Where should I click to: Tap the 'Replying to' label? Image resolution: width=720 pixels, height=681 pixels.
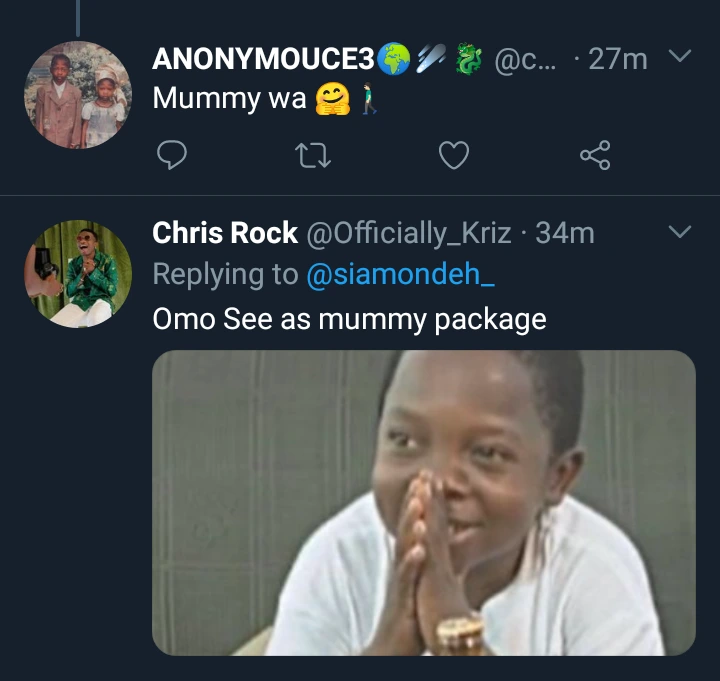pyautogui.click(x=225, y=275)
